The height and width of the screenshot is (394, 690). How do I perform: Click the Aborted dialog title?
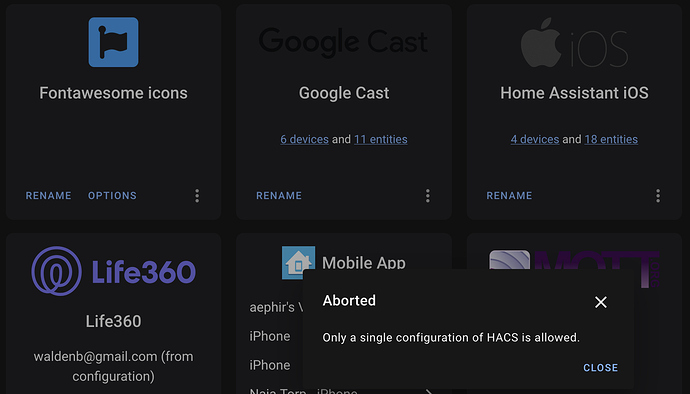click(349, 301)
